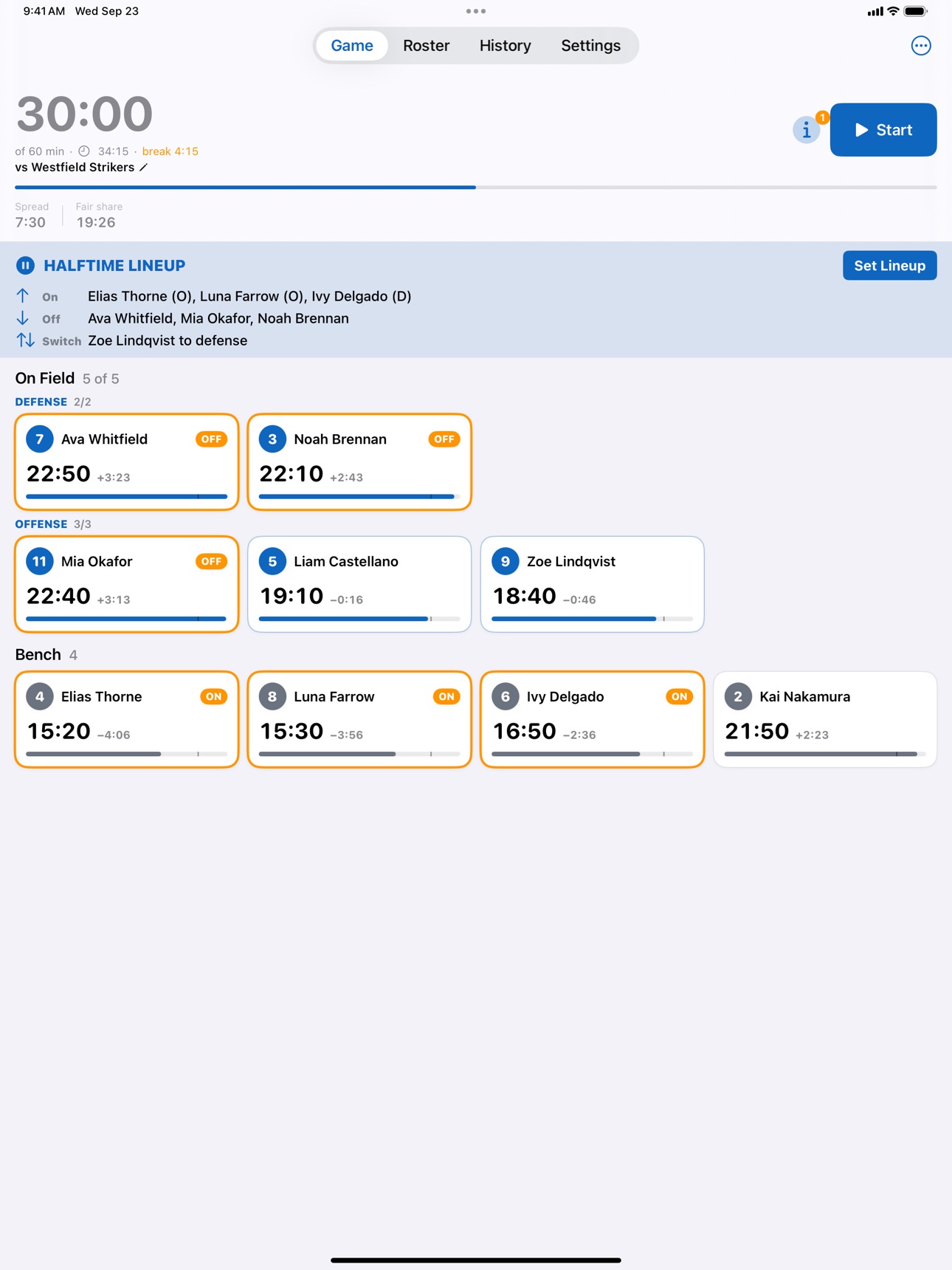Tap the battery status icon
952x1270 pixels.
pos(916,11)
